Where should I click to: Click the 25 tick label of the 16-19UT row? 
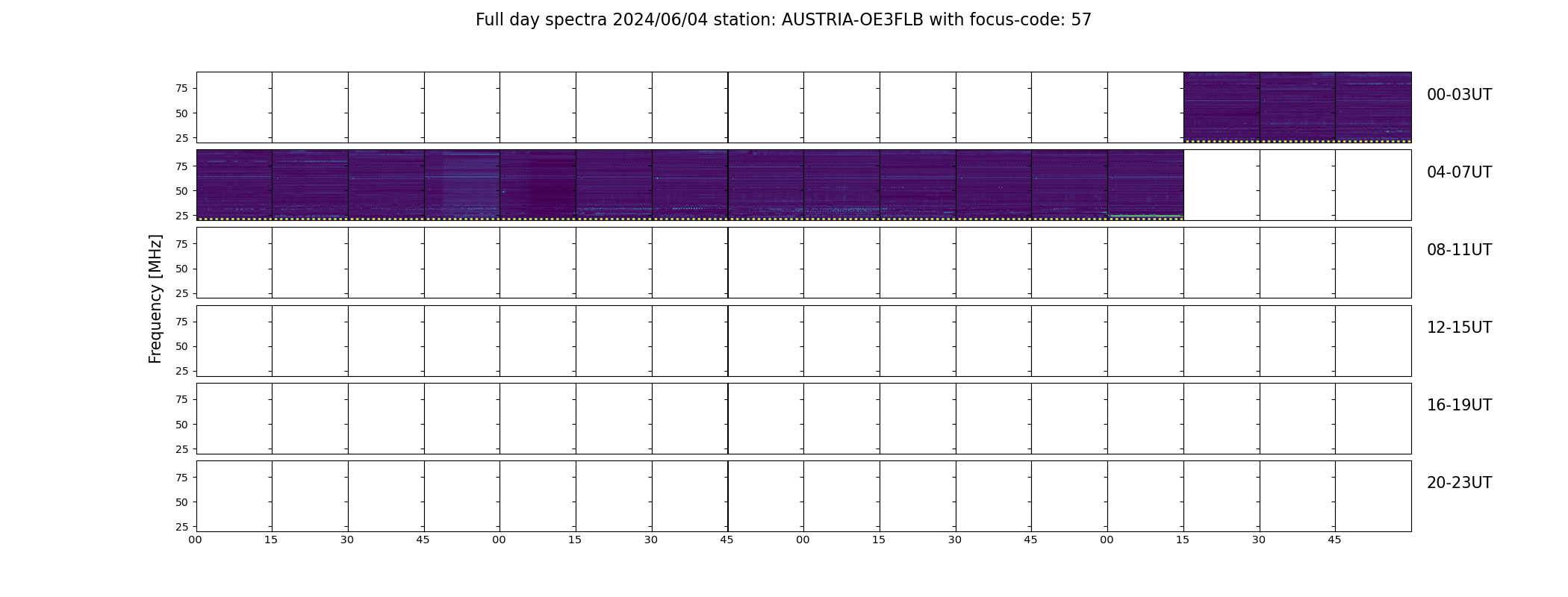(x=181, y=449)
